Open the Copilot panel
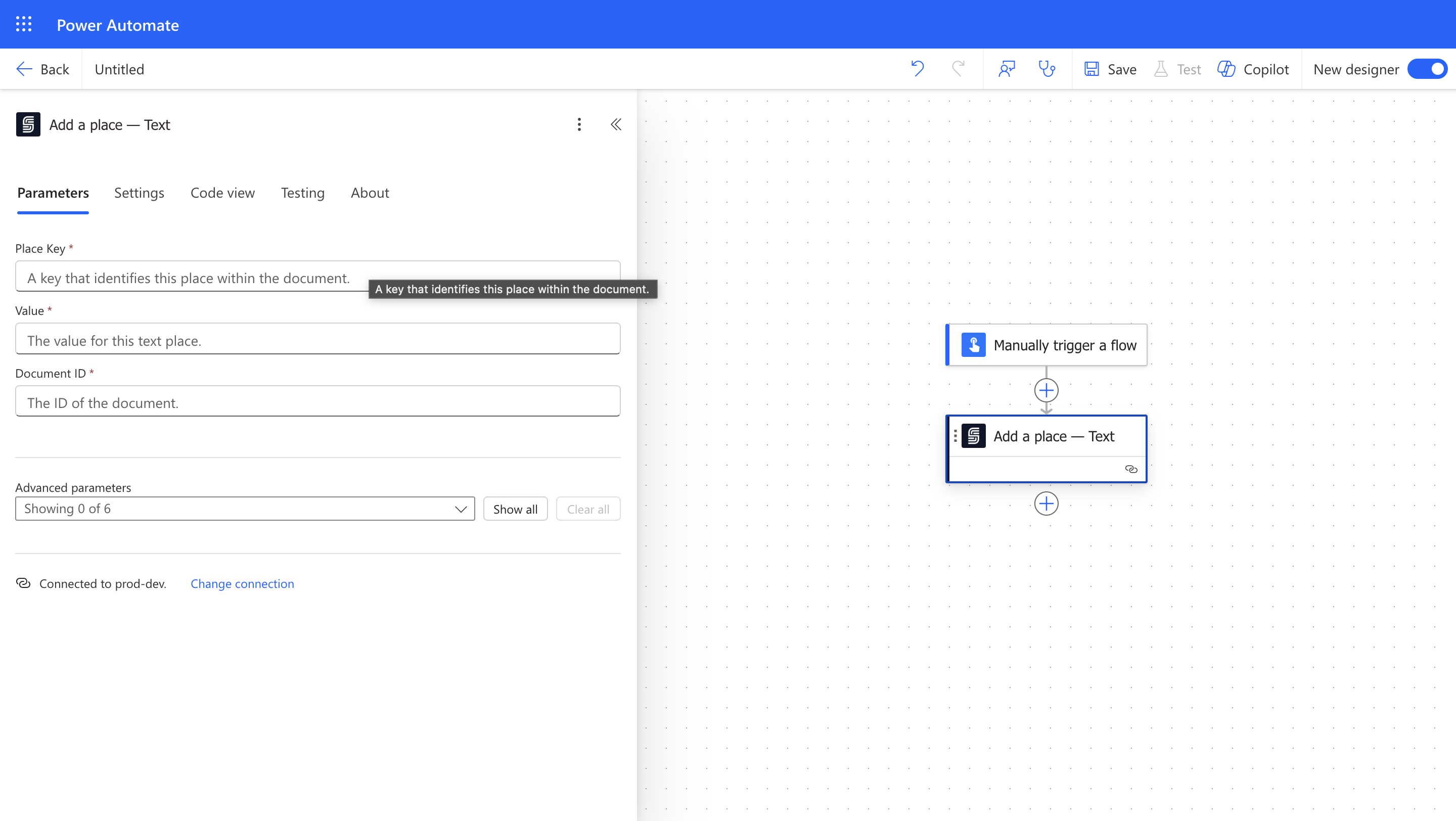This screenshot has width=1456, height=821. pyautogui.click(x=1253, y=69)
